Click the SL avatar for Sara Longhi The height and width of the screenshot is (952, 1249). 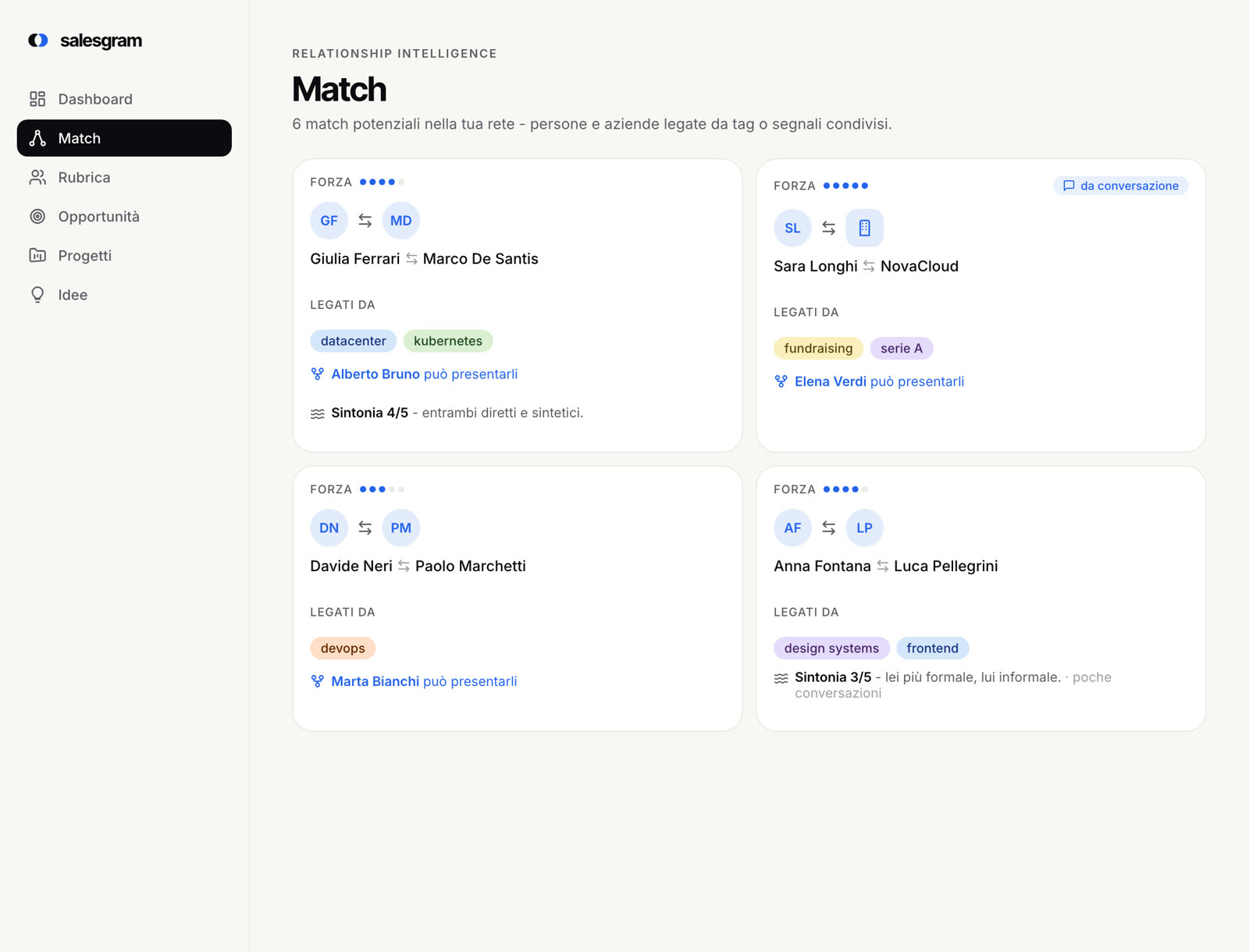[793, 228]
